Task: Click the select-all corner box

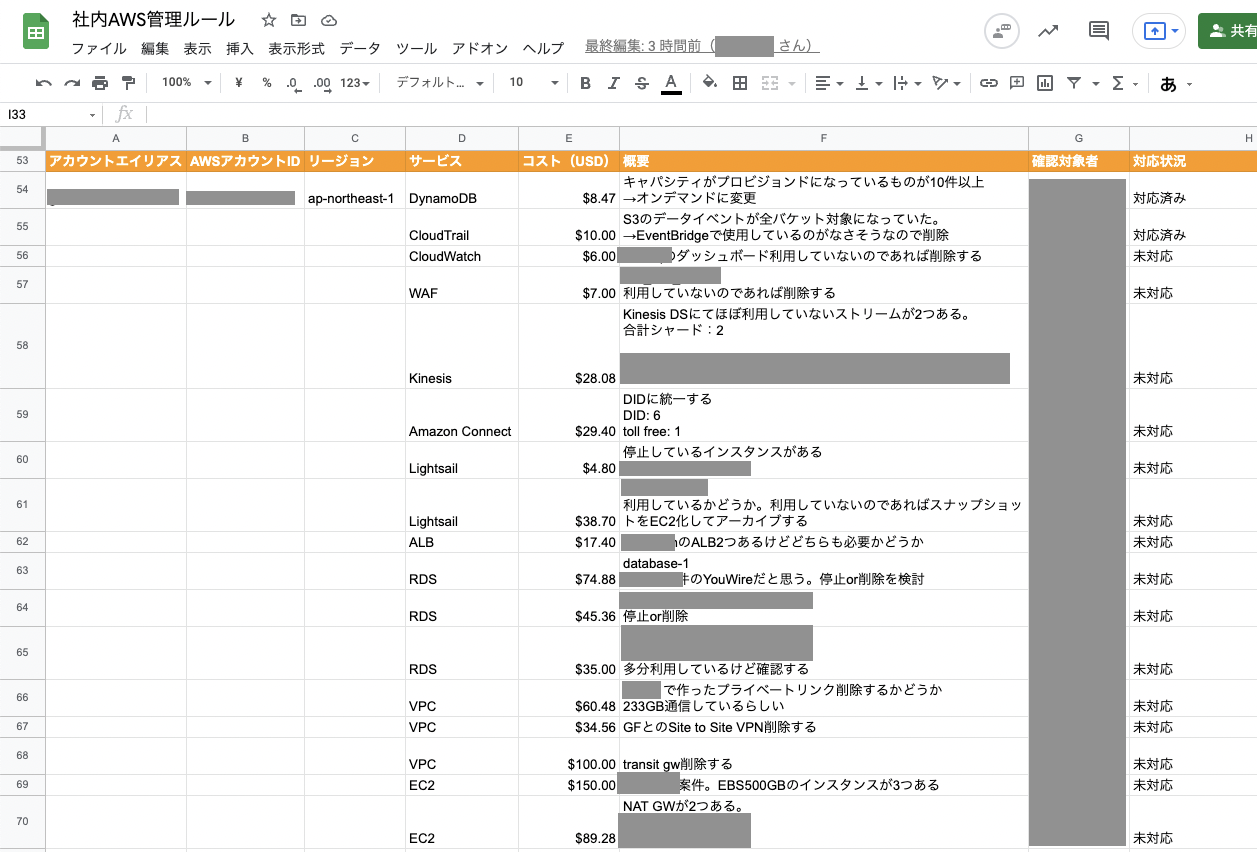Action: pos(22,138)
